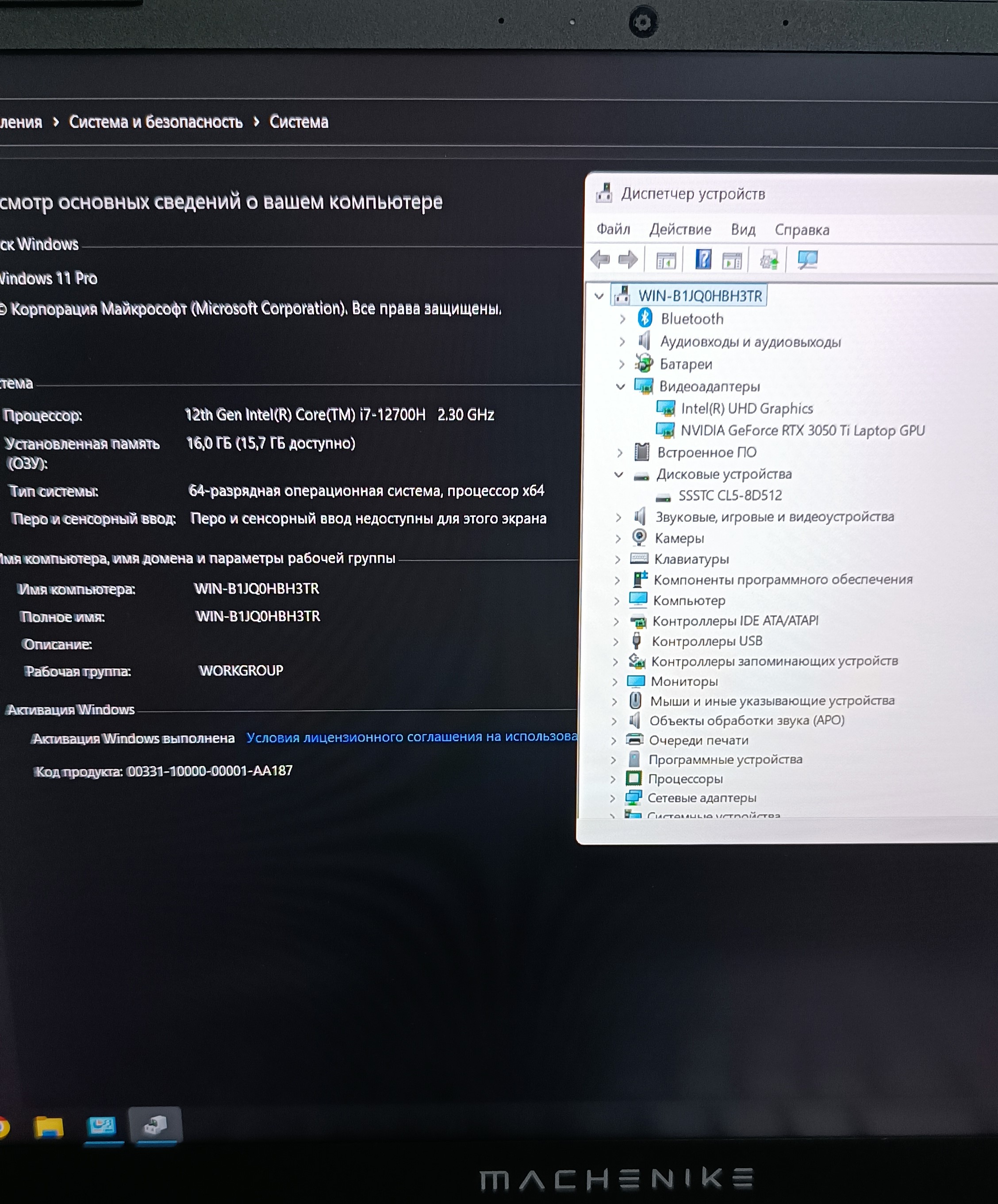Open the Вид menu
998x1204 pixels.
click(x=743, y=230)
